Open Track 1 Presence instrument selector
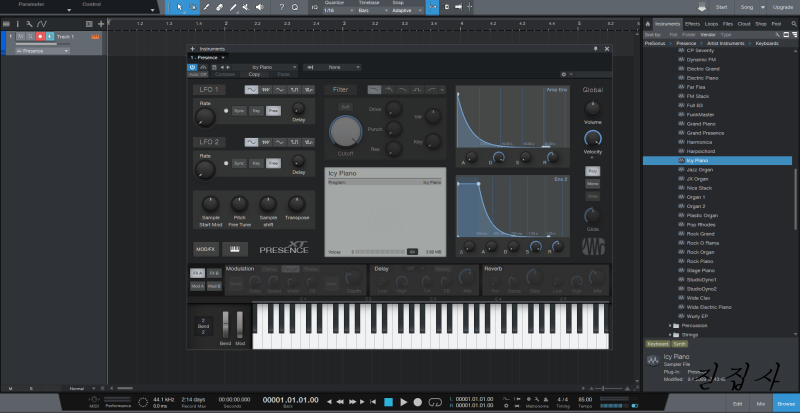This screenshot has height=413, width=800. tap(43, 51)
